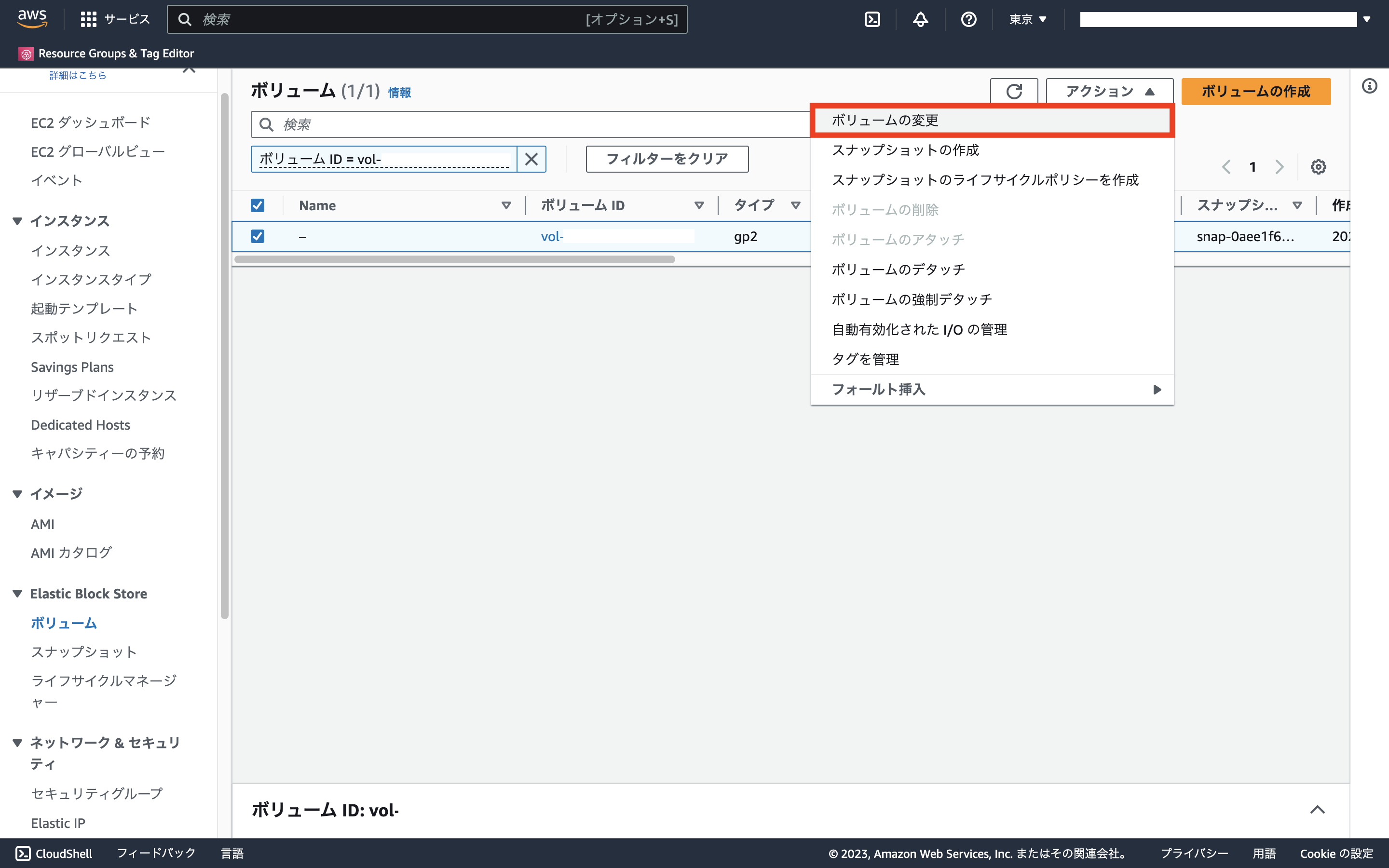Click the help question mark icon

coord(968,19)
